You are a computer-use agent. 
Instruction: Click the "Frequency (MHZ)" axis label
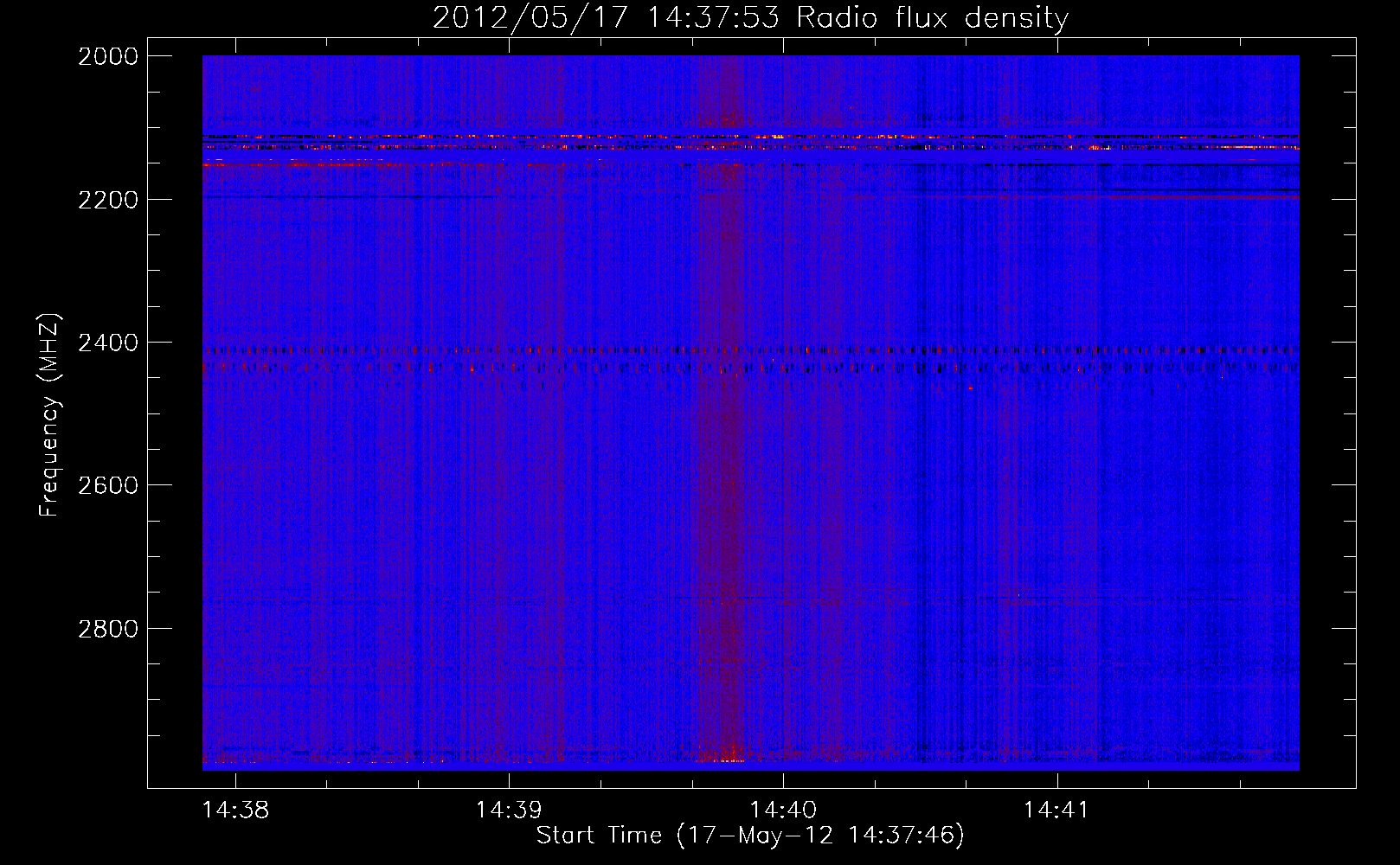click(50, 415)
